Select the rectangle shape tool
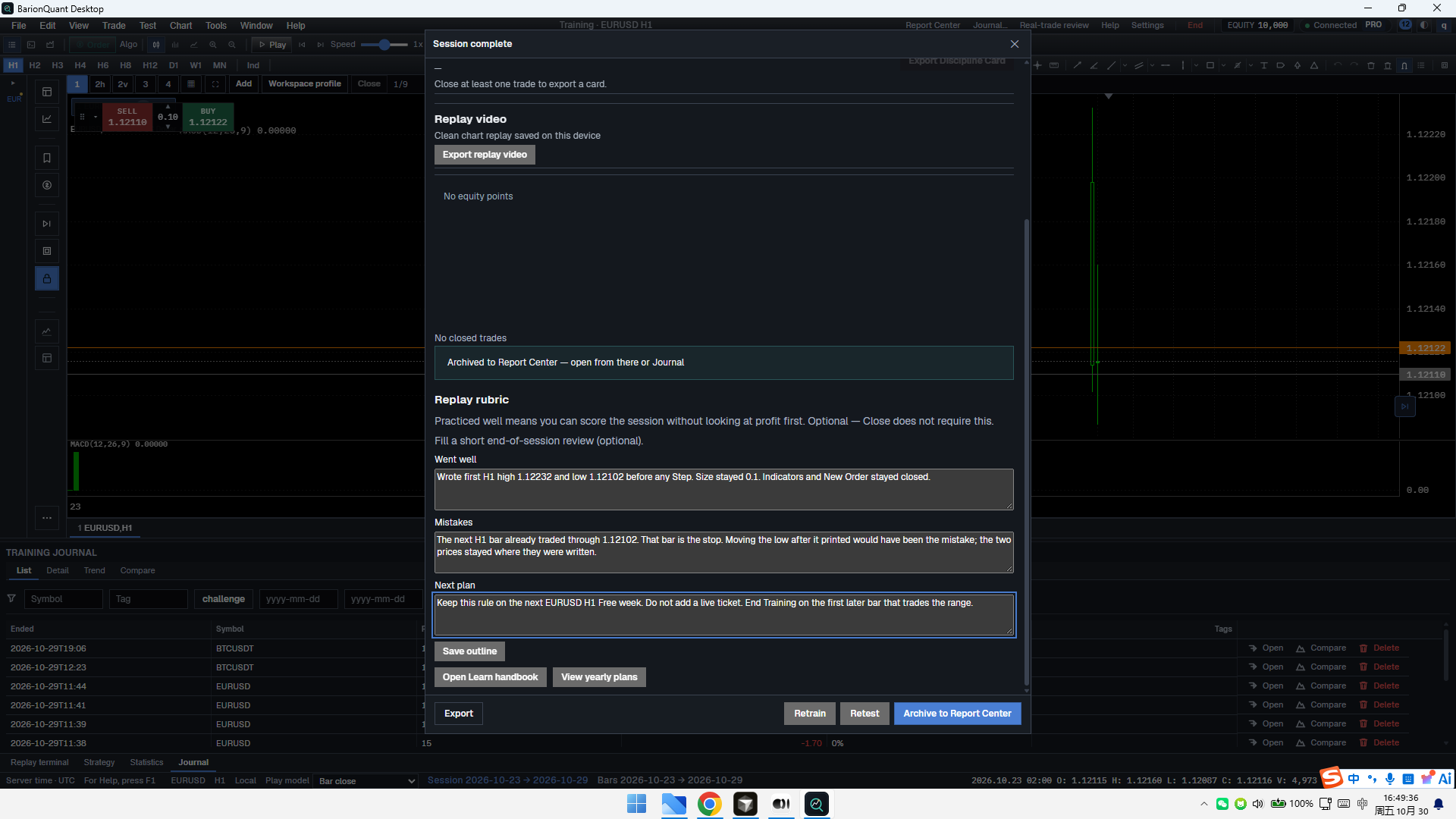The height and width of the screenshot is (819, 1456). [1210, 65]
